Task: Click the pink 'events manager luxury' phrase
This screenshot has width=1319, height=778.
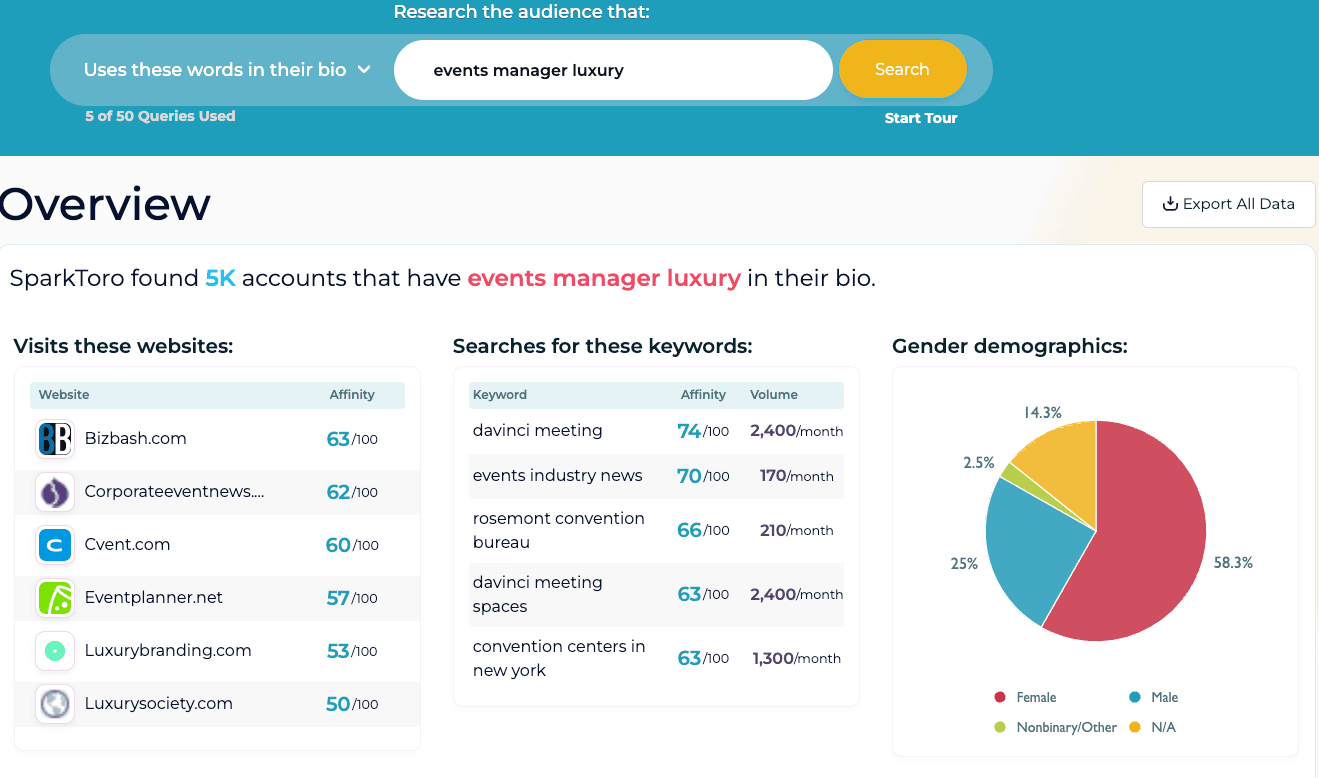Action: click(x=604, y=278)
